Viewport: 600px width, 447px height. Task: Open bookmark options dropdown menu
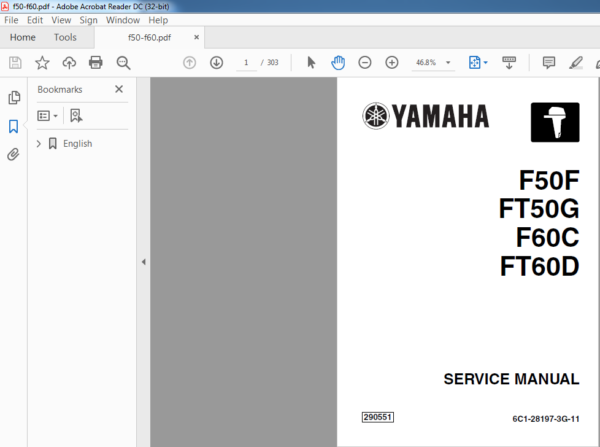[x=47, y=115]
